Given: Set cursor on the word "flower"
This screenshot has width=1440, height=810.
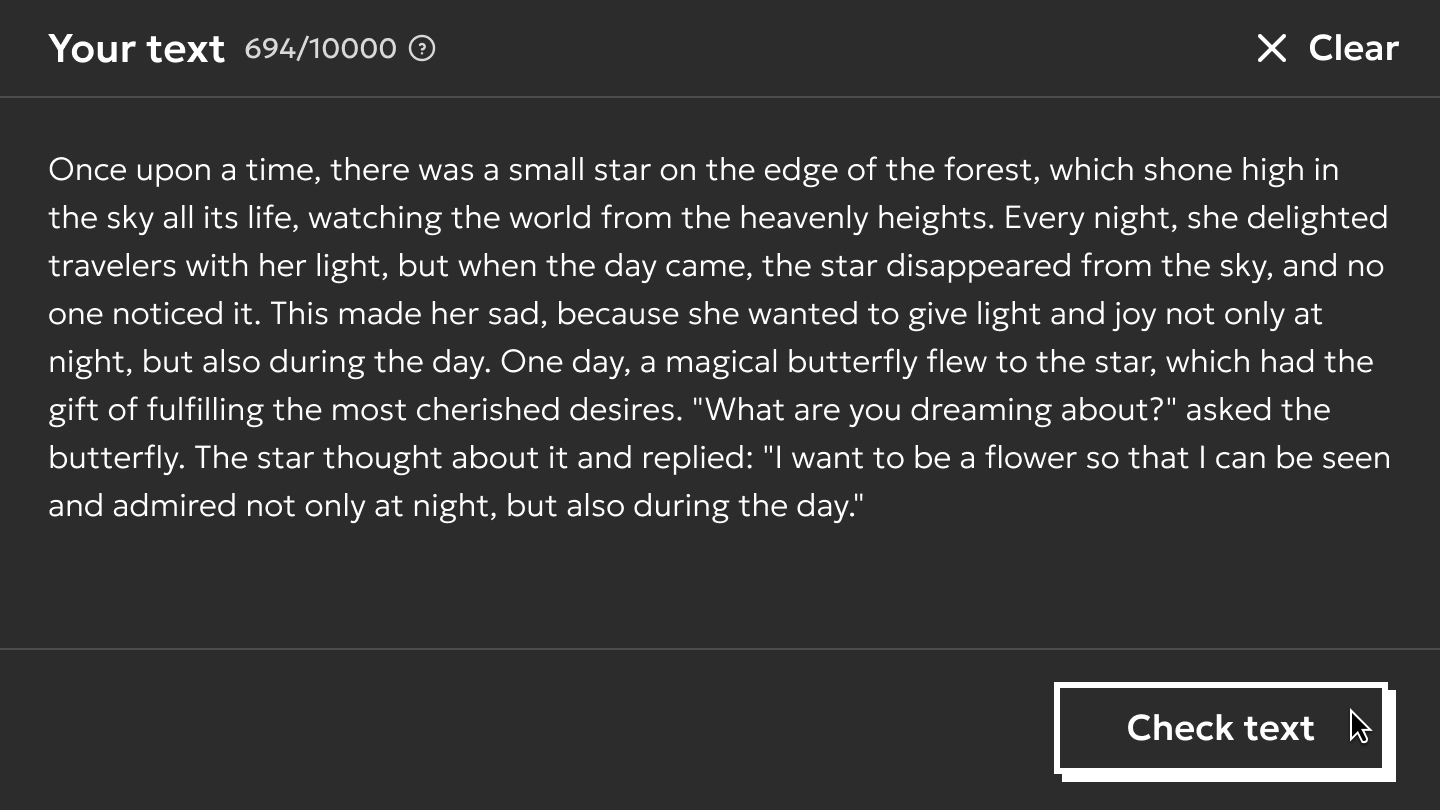Looking at the screenshot, I should click(1031, 458).
